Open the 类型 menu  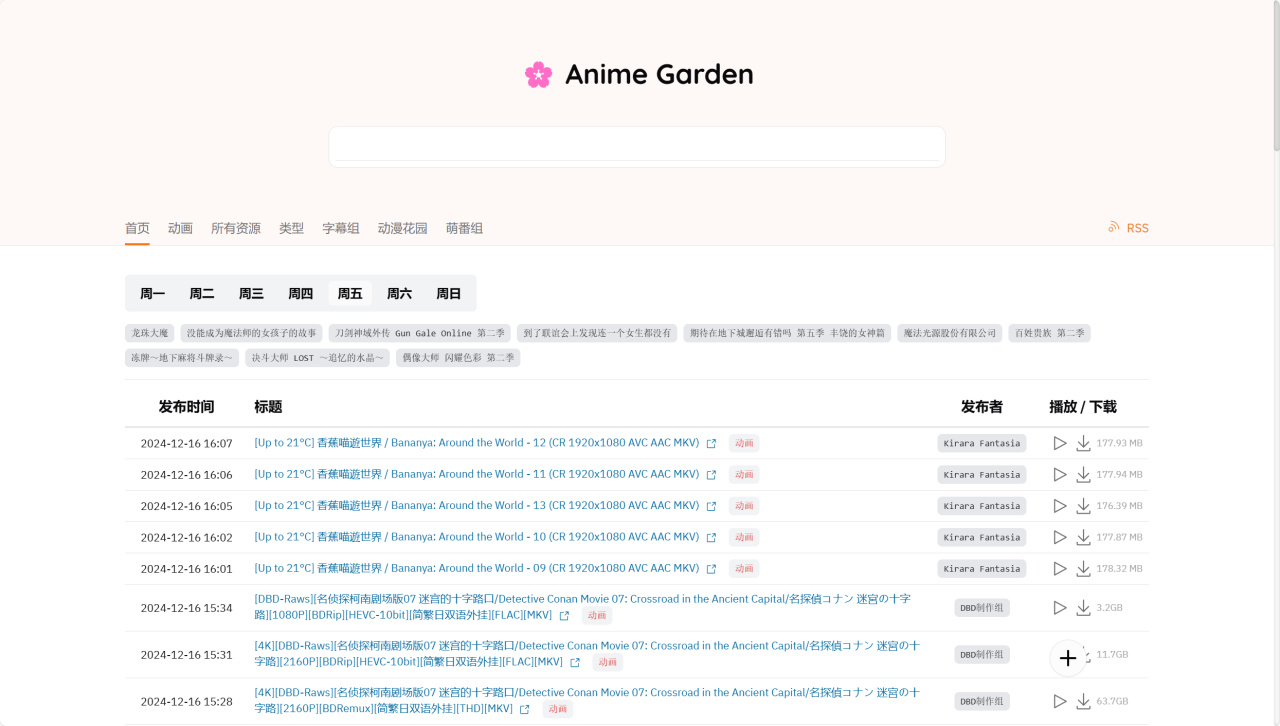291,228
